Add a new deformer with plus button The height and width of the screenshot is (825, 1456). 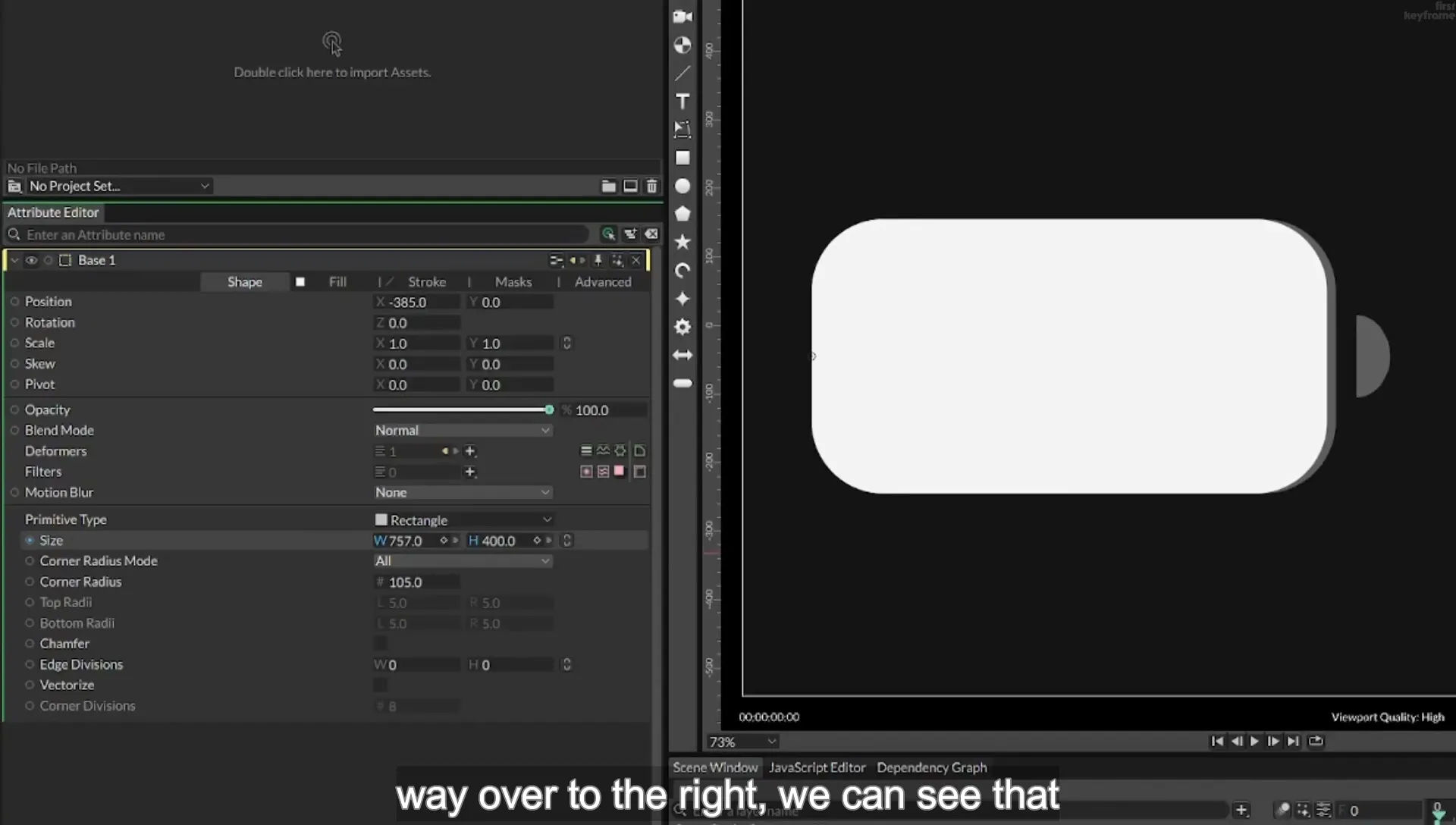[x=470, y=451]
